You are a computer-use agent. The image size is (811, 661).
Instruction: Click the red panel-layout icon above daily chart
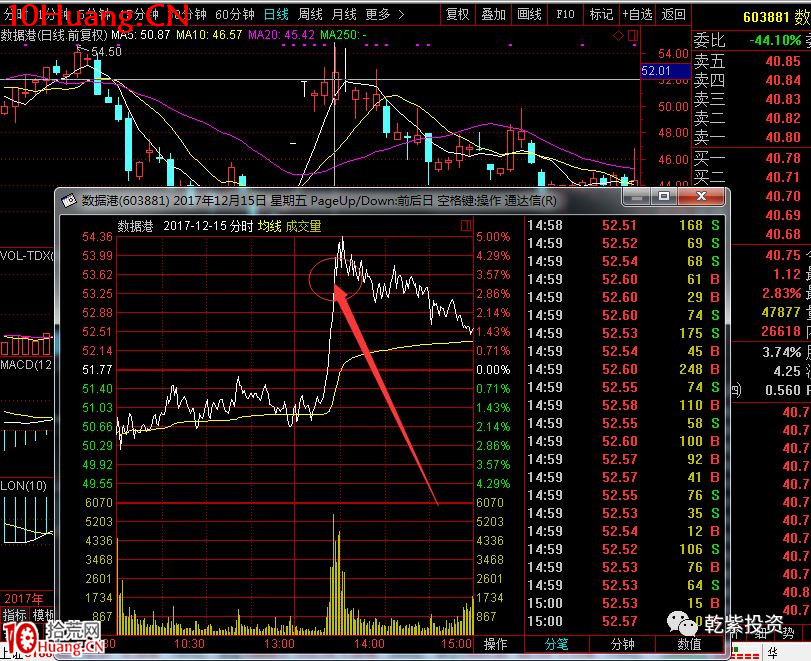point(633,36)
